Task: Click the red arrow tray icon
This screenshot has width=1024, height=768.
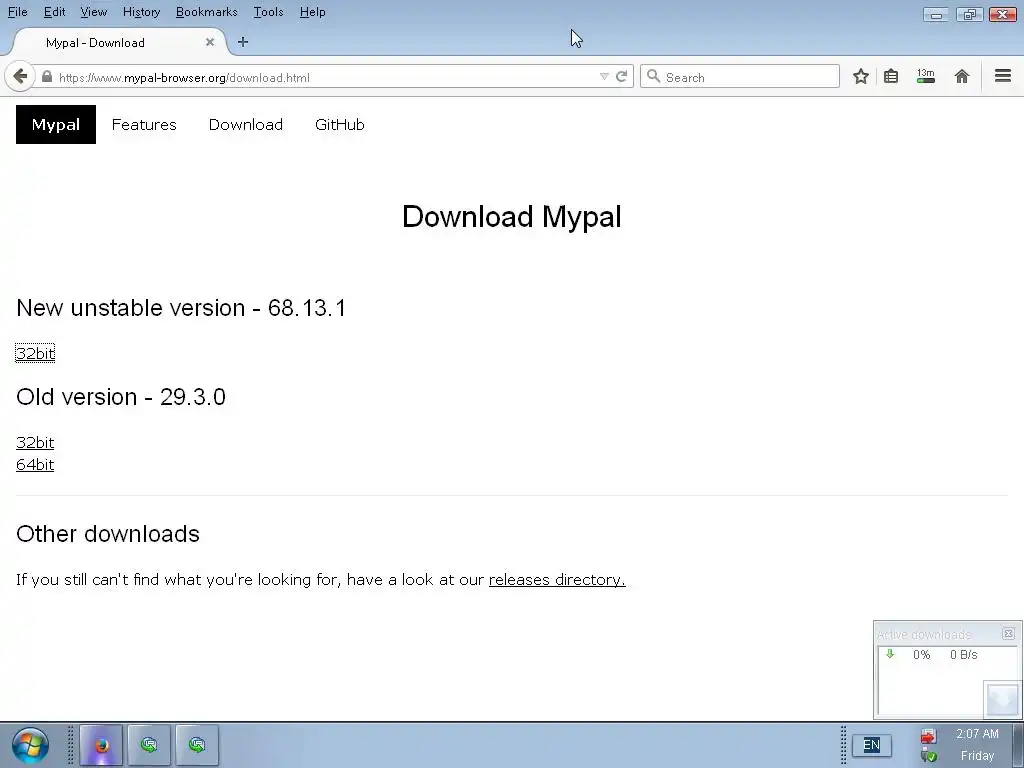Action: pos(928,737)
